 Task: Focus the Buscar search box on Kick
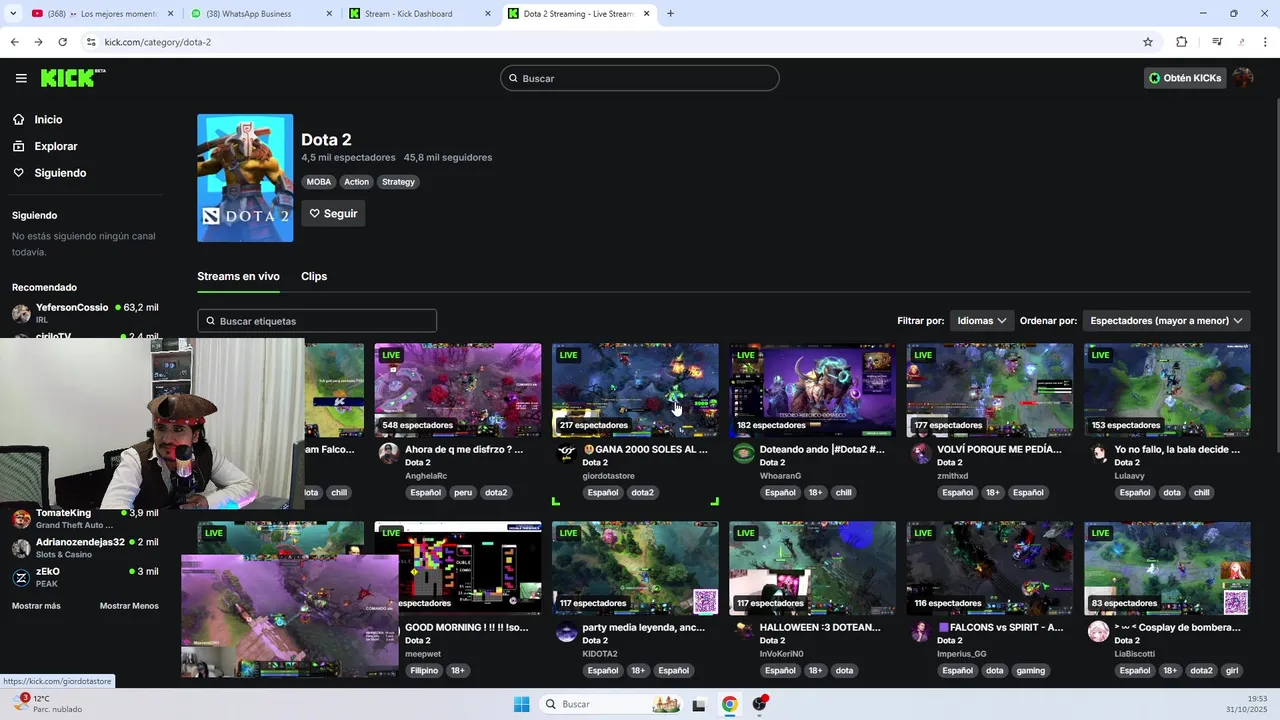click(640, 78)
